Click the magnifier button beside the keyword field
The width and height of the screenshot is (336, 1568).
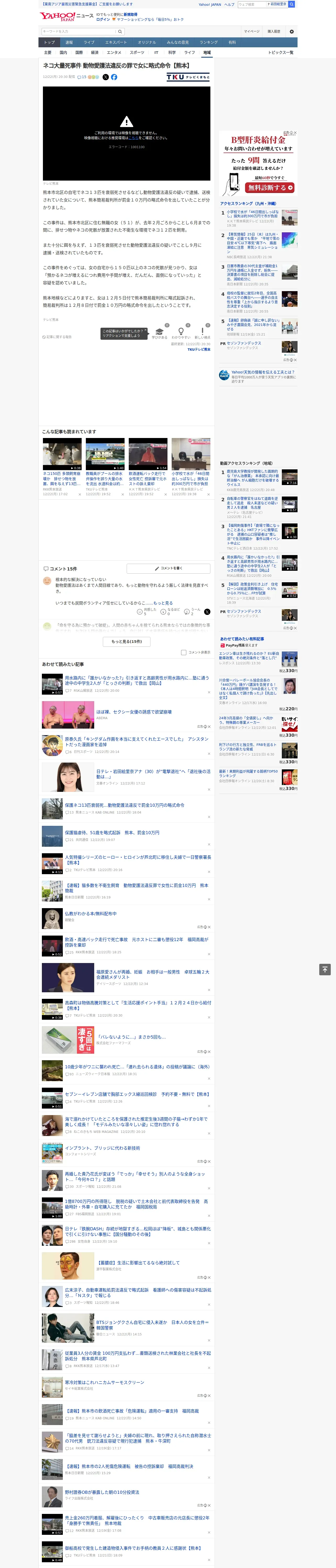[120, 32]
